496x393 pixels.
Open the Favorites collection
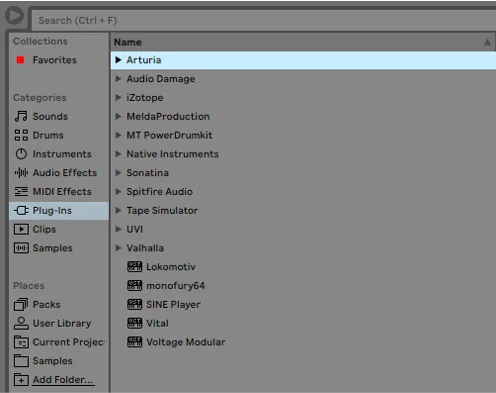(x=55, y=60)
